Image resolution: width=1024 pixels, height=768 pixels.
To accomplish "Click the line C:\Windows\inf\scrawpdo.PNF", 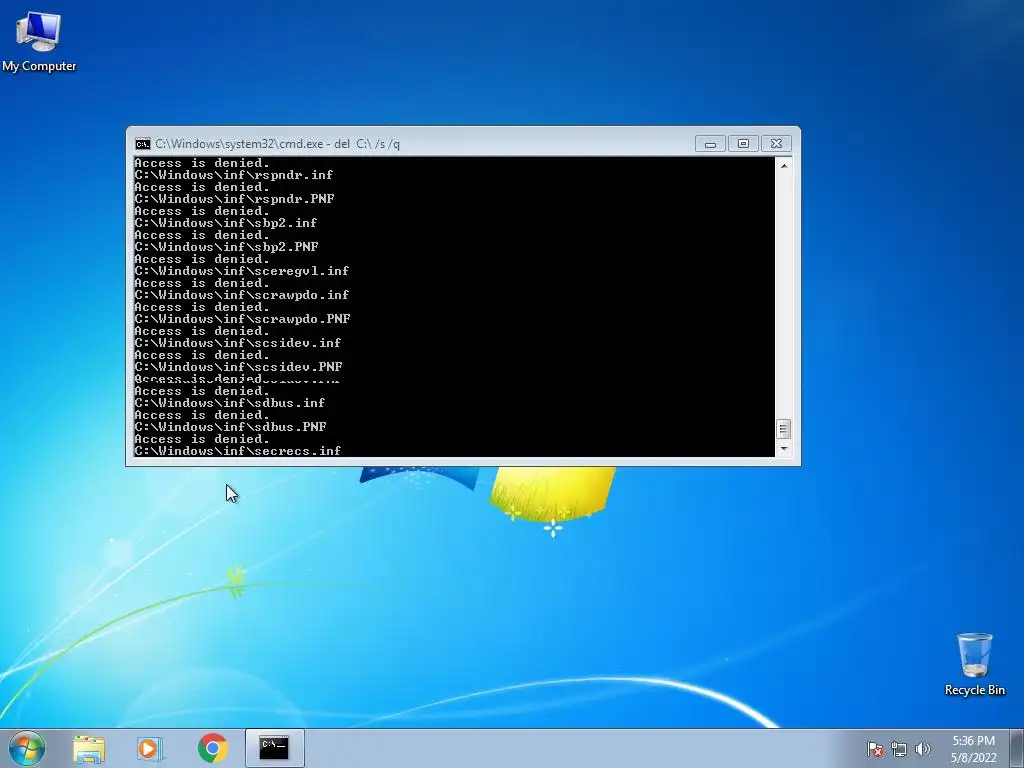I will pyautogui.click(x=242, y=319).
